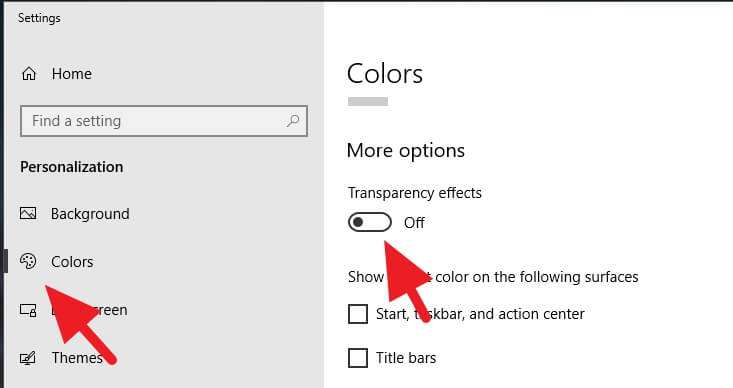Image resolution: width=733 pixels, height=388 pixels.
Task: Click the Background picture icon
Action: (x=28, y=214)
